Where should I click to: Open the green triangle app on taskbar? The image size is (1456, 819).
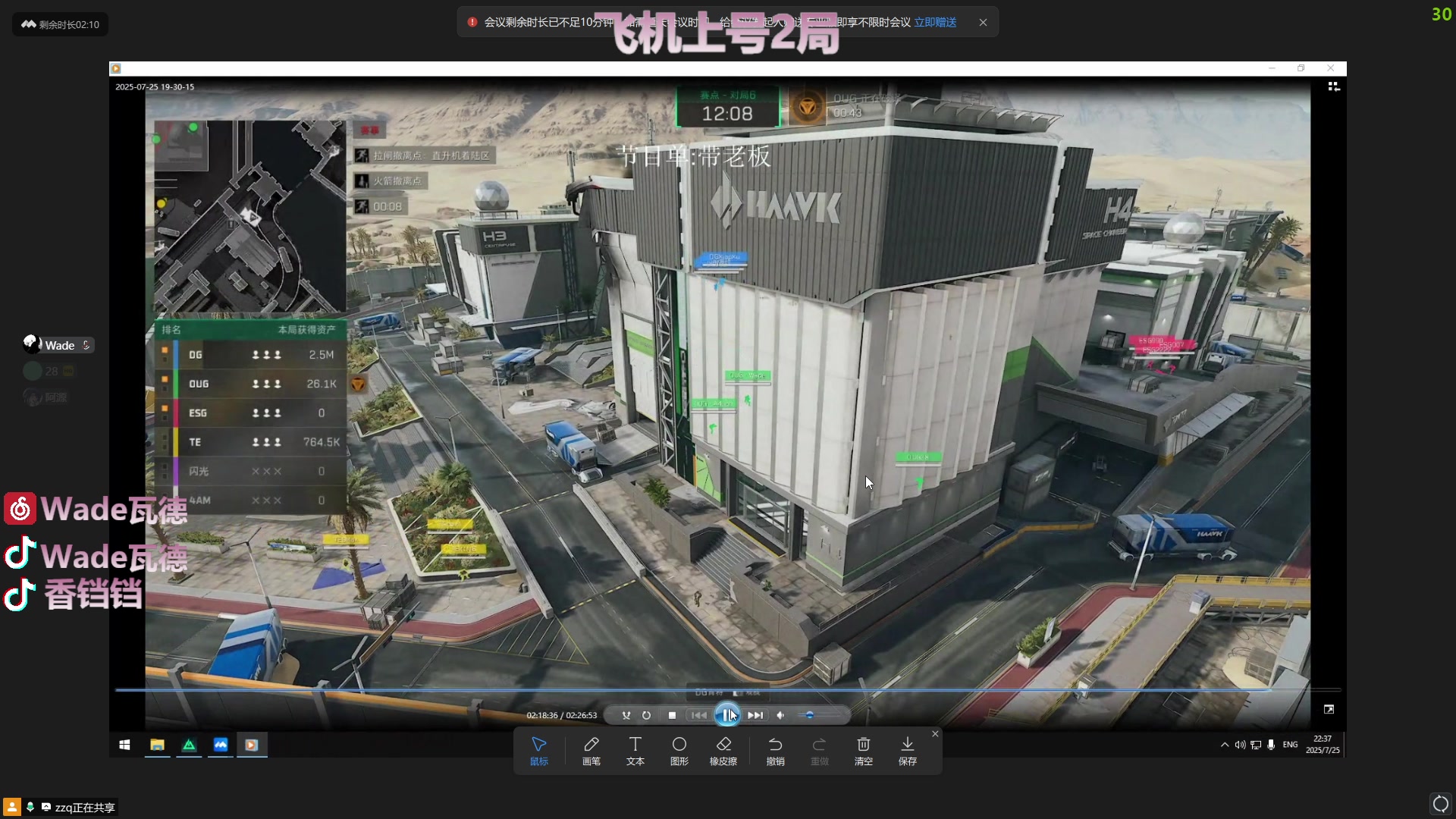189,745
